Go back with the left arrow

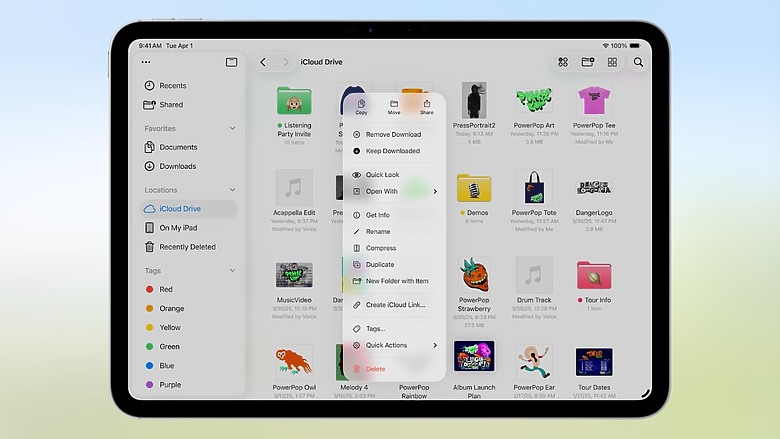point(263,62)
